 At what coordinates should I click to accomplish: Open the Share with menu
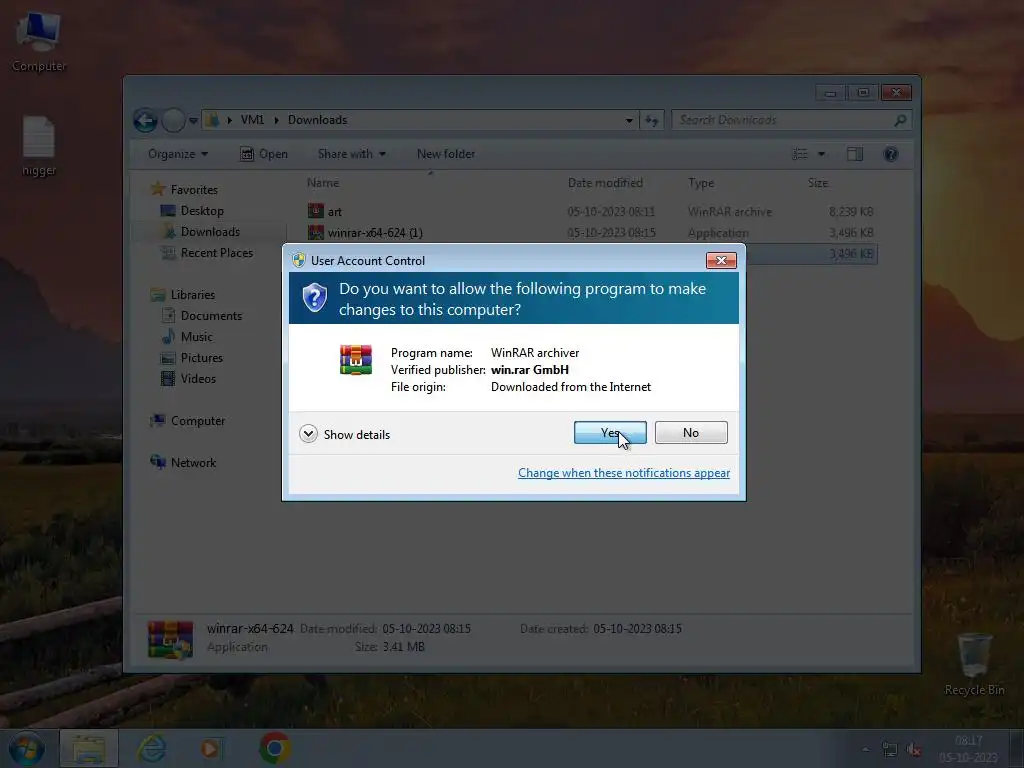coord(351,154)
